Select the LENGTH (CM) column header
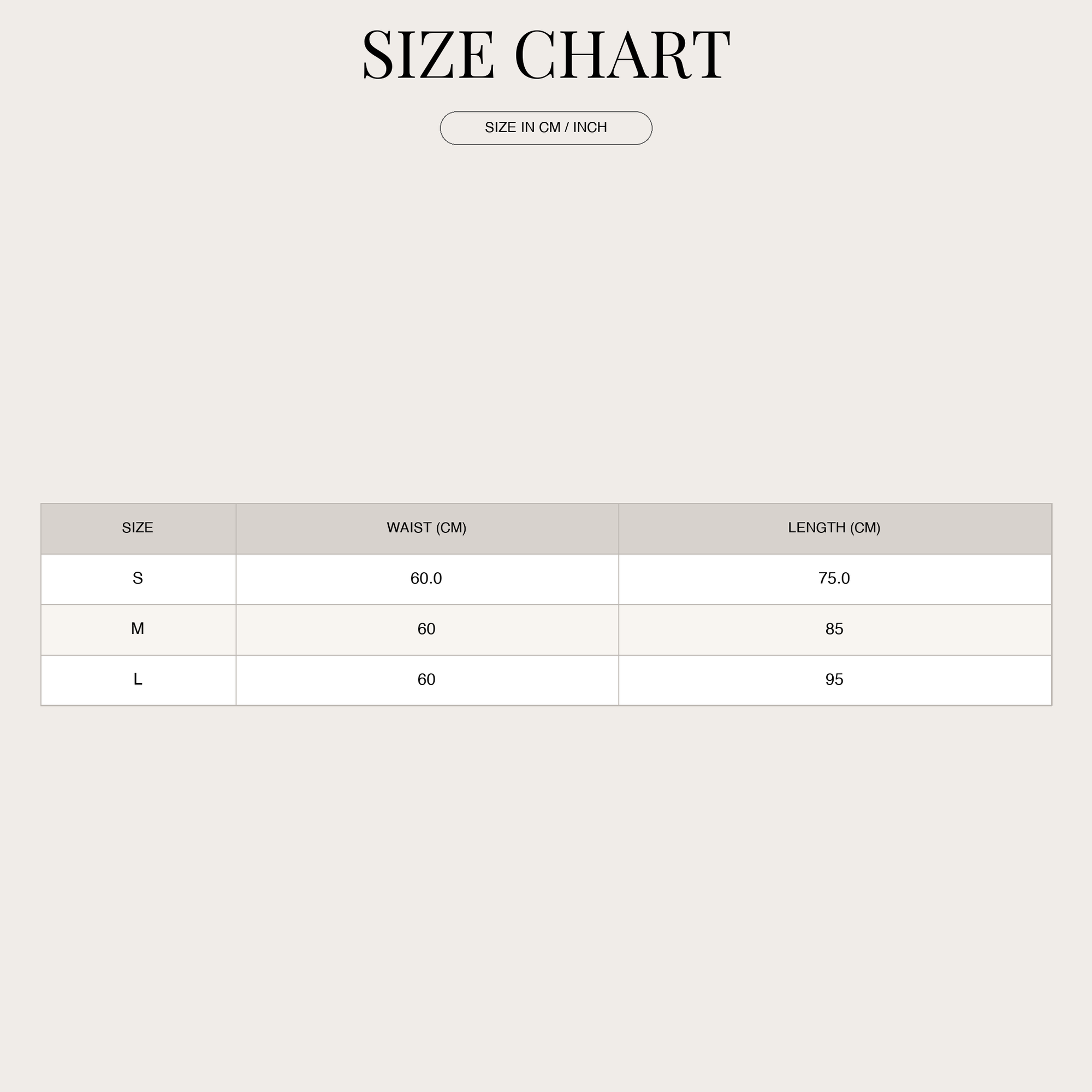The image size is (1092, 1092). coord(835,529)
